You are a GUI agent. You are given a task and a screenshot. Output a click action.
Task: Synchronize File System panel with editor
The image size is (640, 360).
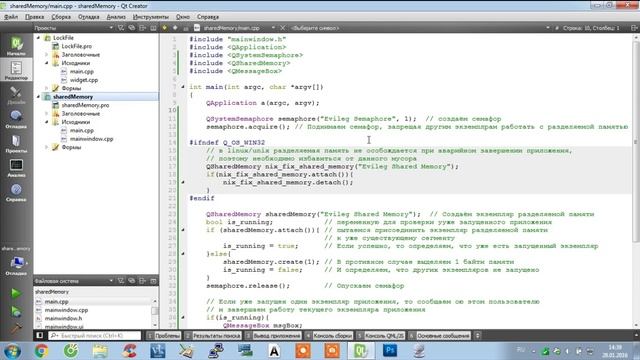(x=131, y=281)
